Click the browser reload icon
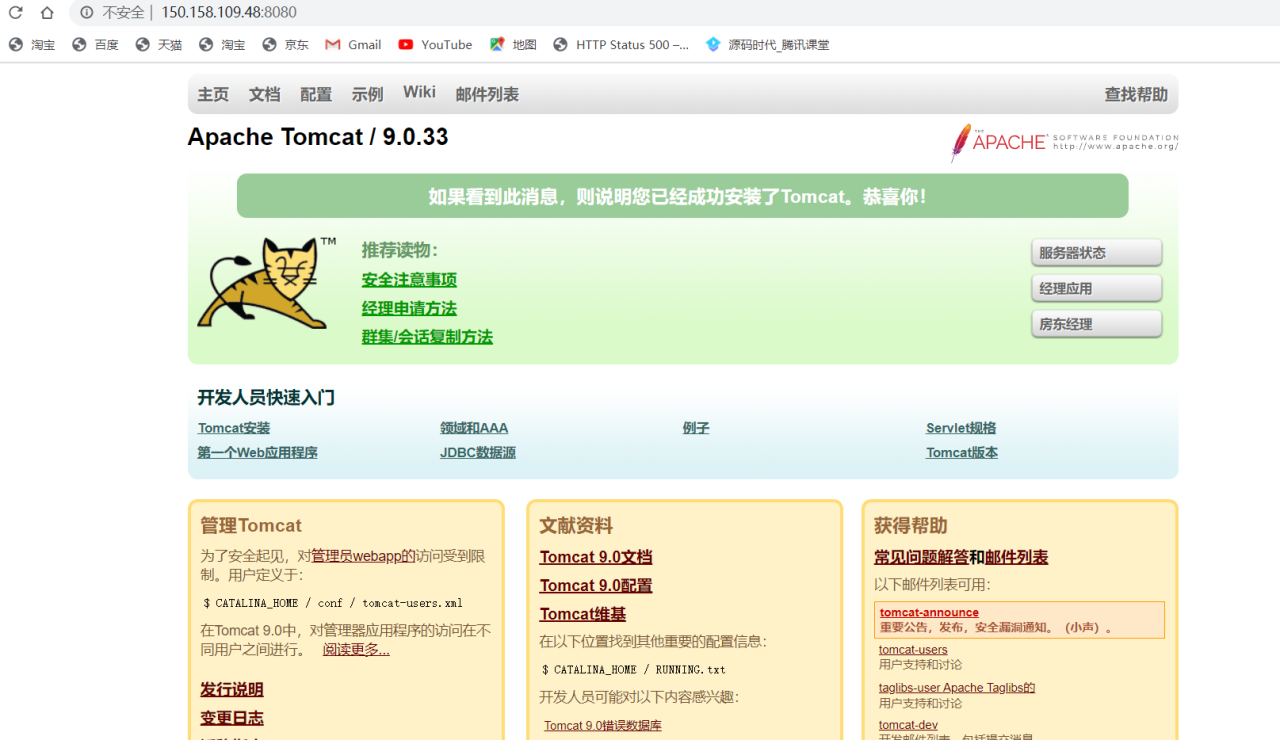Image resolution: width=1280 pixels, height=740 pixels. click(13, 13)
